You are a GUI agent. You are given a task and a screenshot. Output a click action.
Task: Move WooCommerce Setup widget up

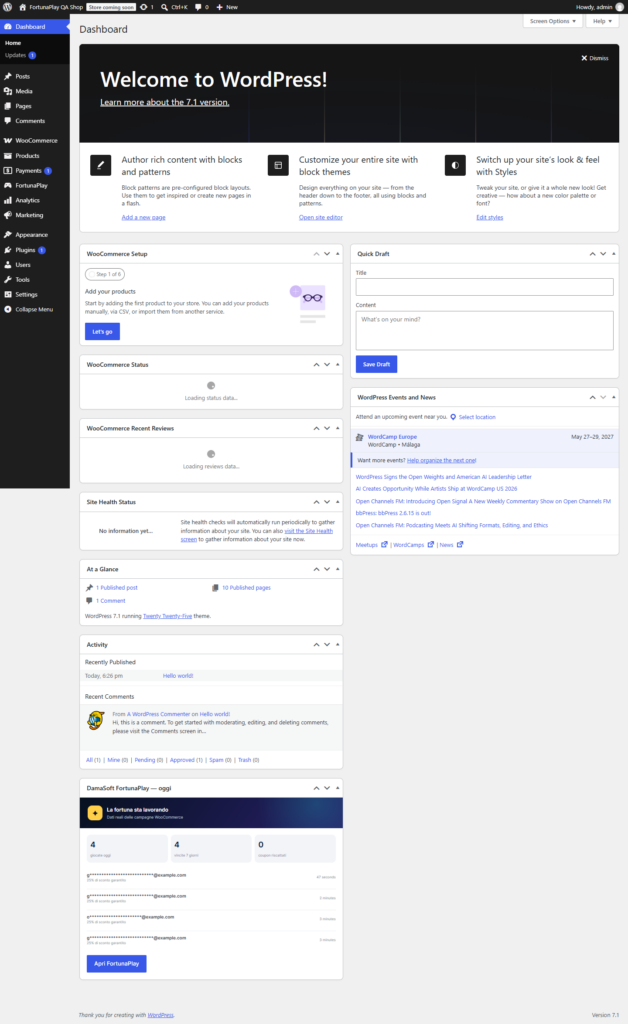(317, 254)
